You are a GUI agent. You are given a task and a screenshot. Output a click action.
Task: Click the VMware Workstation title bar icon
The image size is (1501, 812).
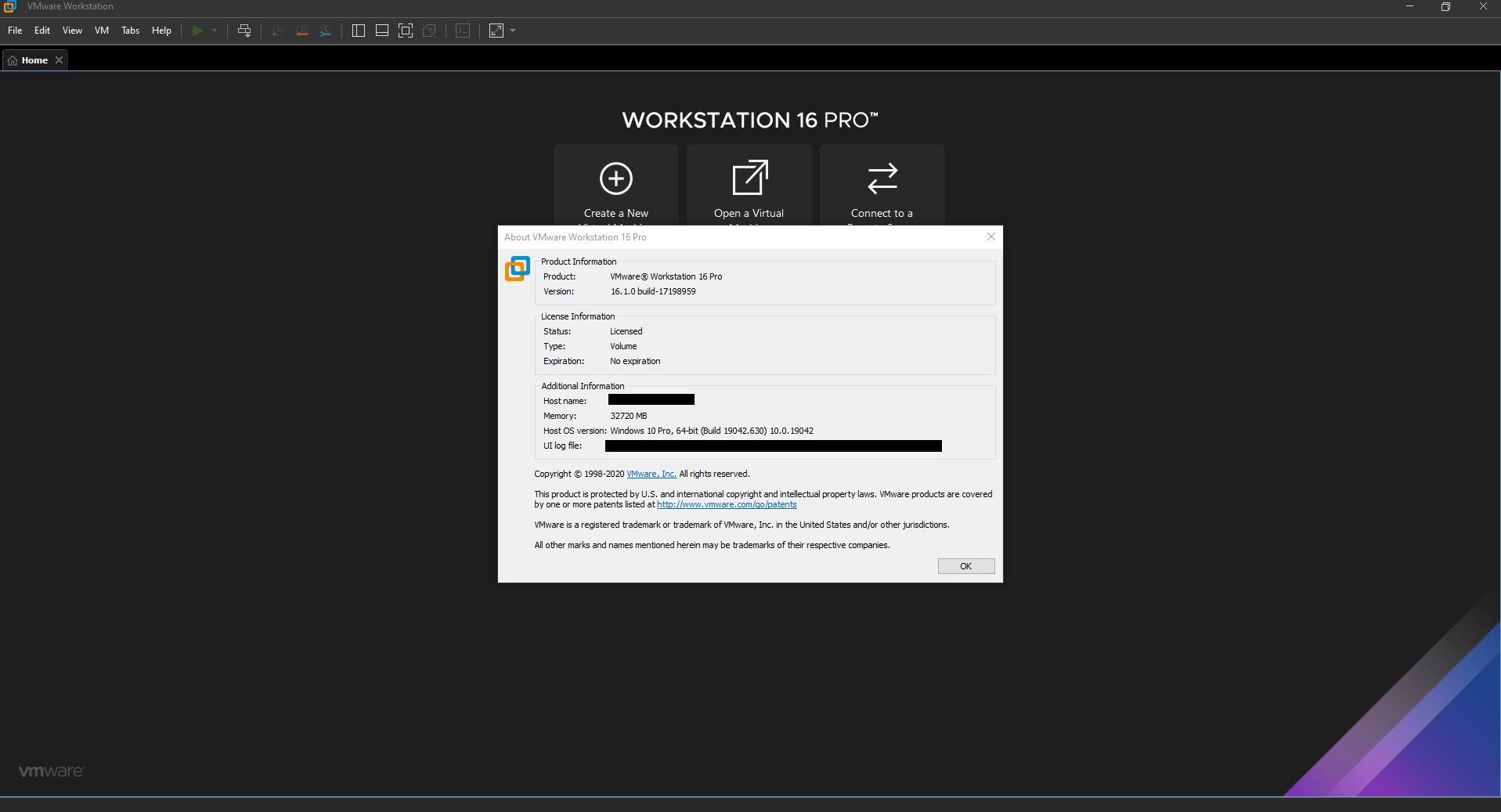coord(10,6)
